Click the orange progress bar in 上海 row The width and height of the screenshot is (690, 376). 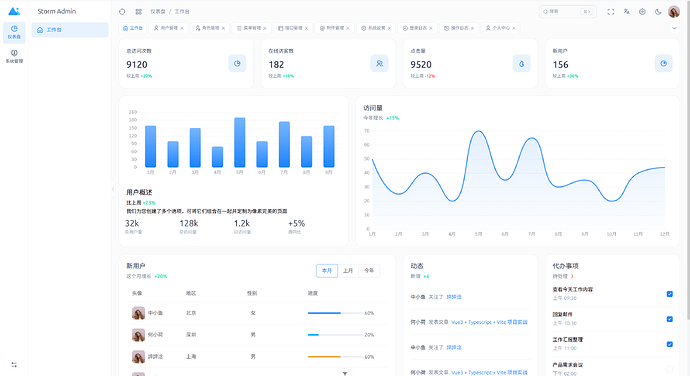[x=335, y=357]
